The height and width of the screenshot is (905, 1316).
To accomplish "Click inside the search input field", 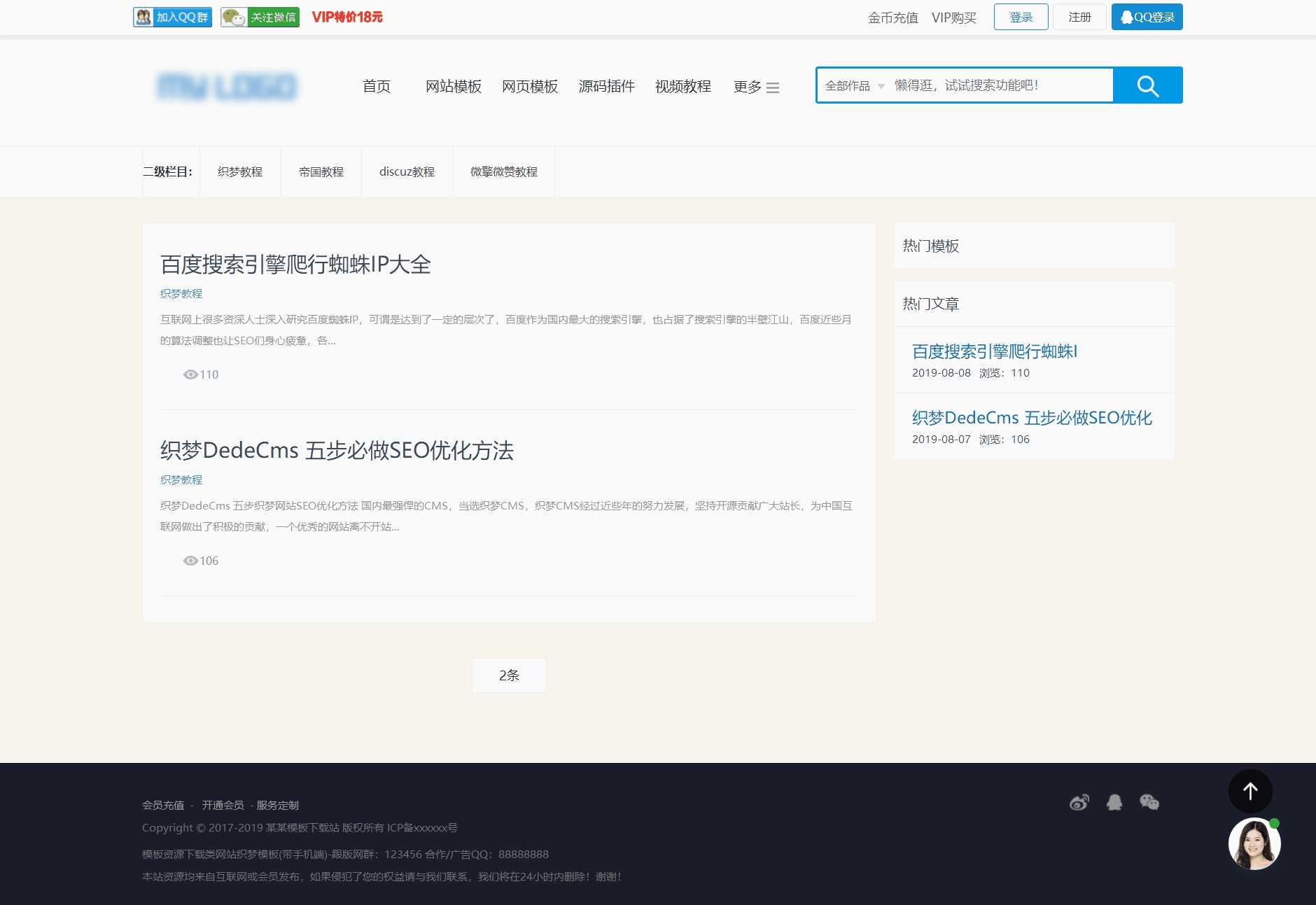I will pos(994,85).
